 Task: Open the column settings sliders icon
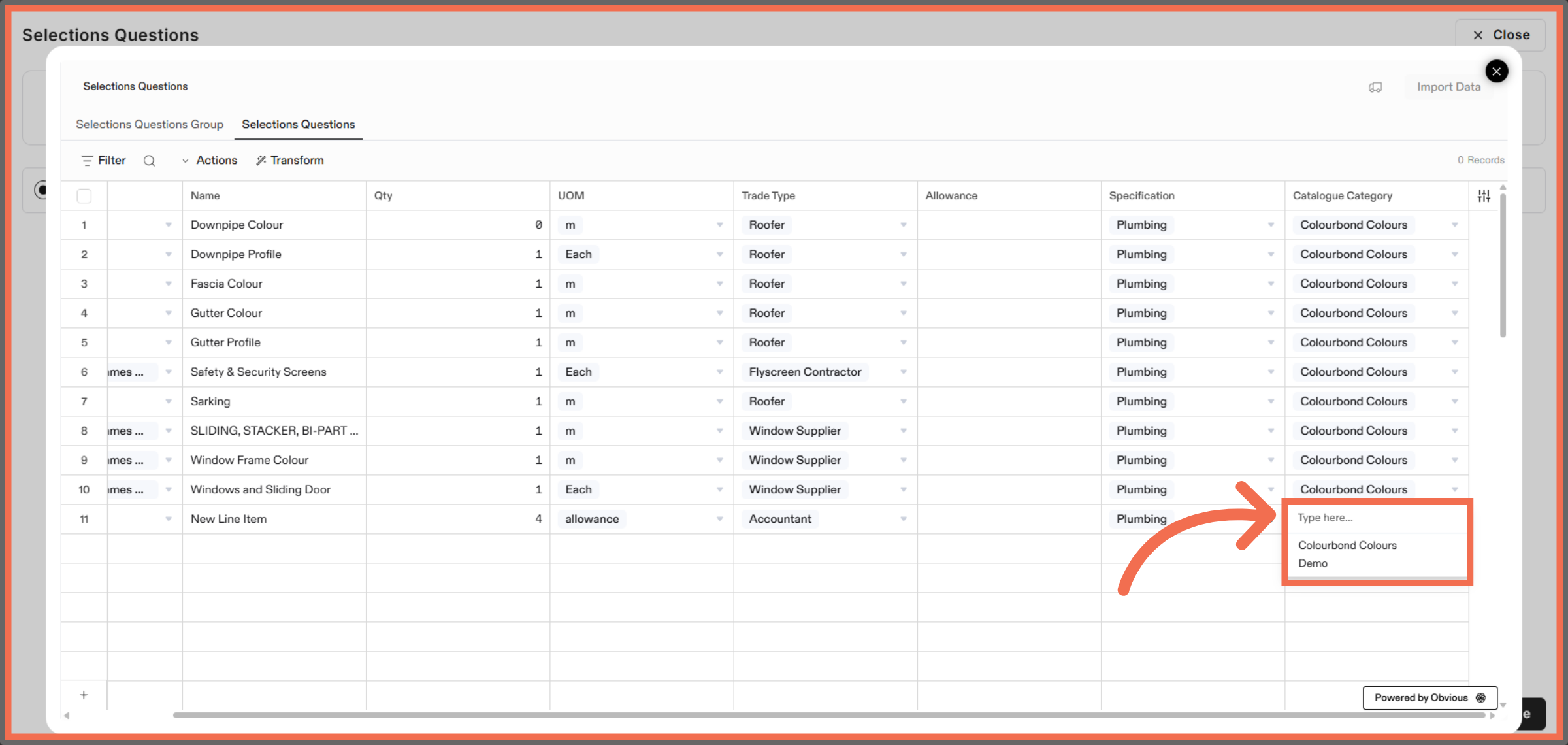pos(1484,195)
